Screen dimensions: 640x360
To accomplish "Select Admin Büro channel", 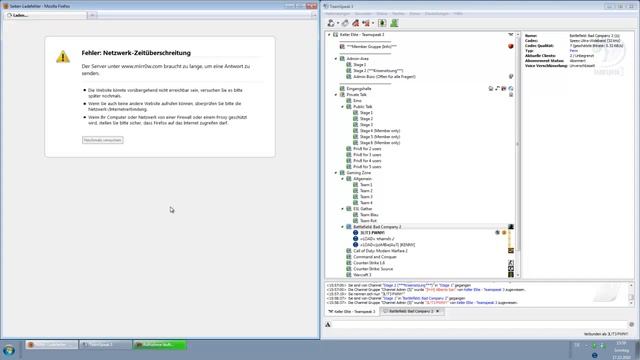I will click(x=384, y=77).
